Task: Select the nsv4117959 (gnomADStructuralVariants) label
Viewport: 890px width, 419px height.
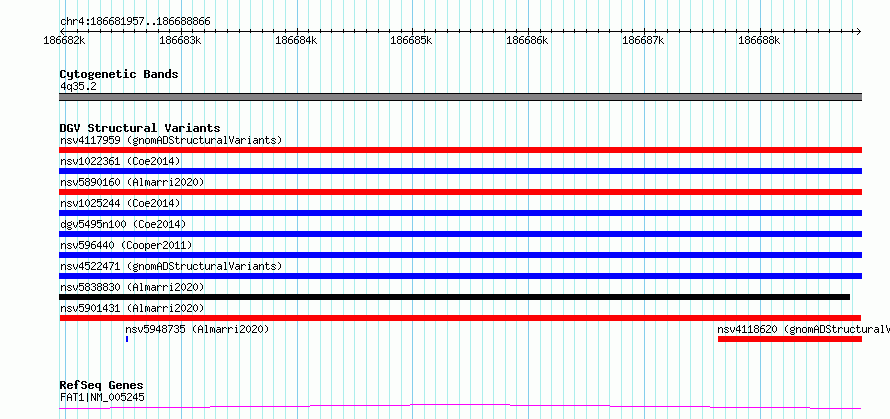Action: click(x=171, y=140)
